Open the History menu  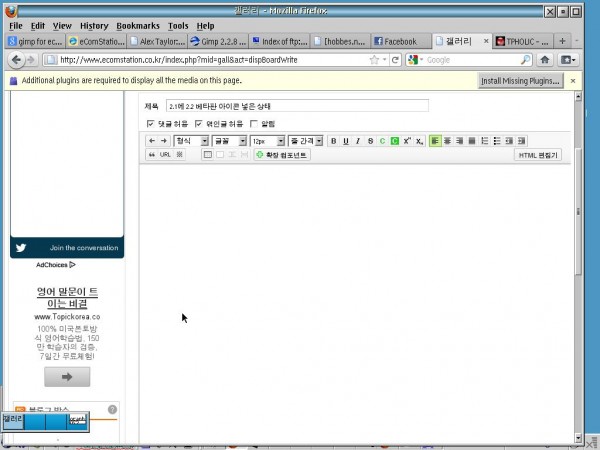pyautogui.click(x=94, y=26)
